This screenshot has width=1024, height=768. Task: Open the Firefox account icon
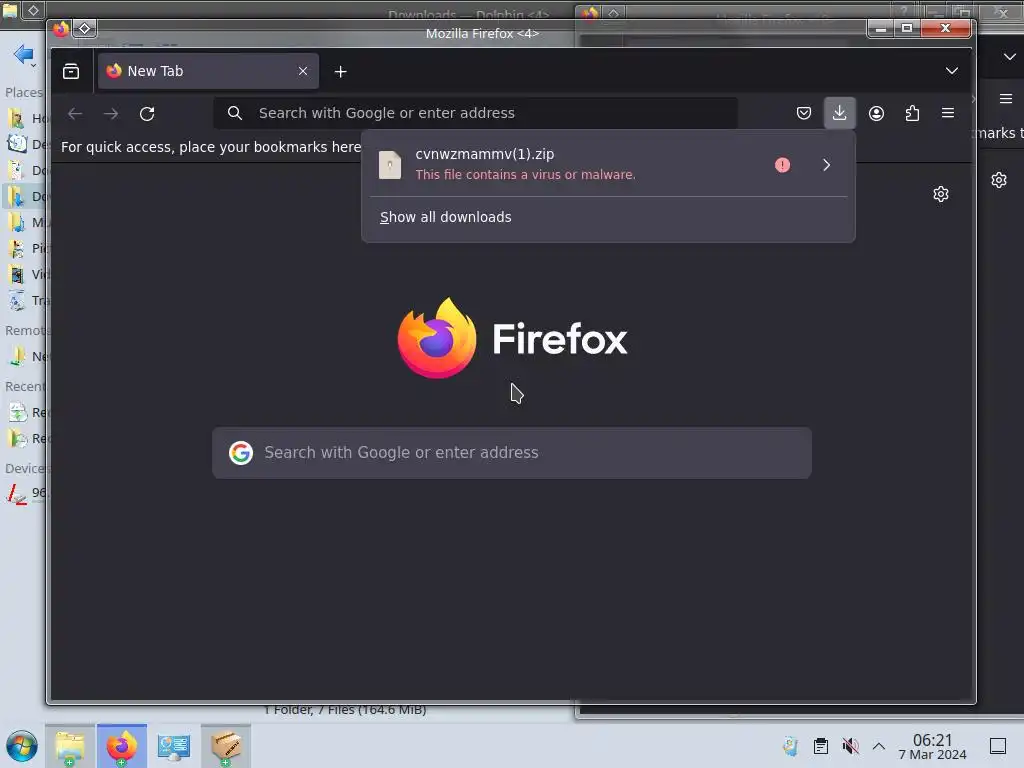[x=876, y=113]
